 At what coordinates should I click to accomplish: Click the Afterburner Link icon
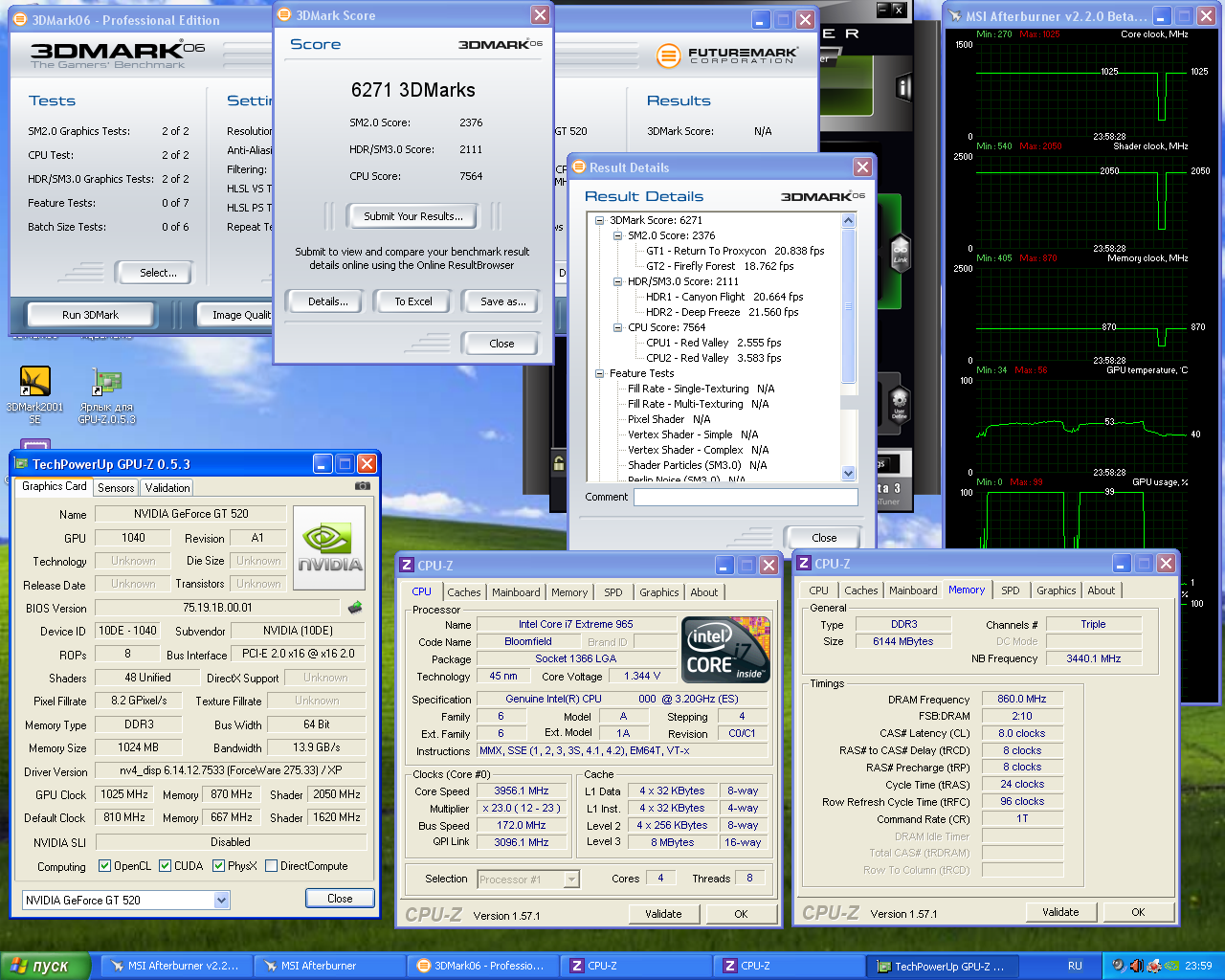pyautogui.click(x=900, y=252)
